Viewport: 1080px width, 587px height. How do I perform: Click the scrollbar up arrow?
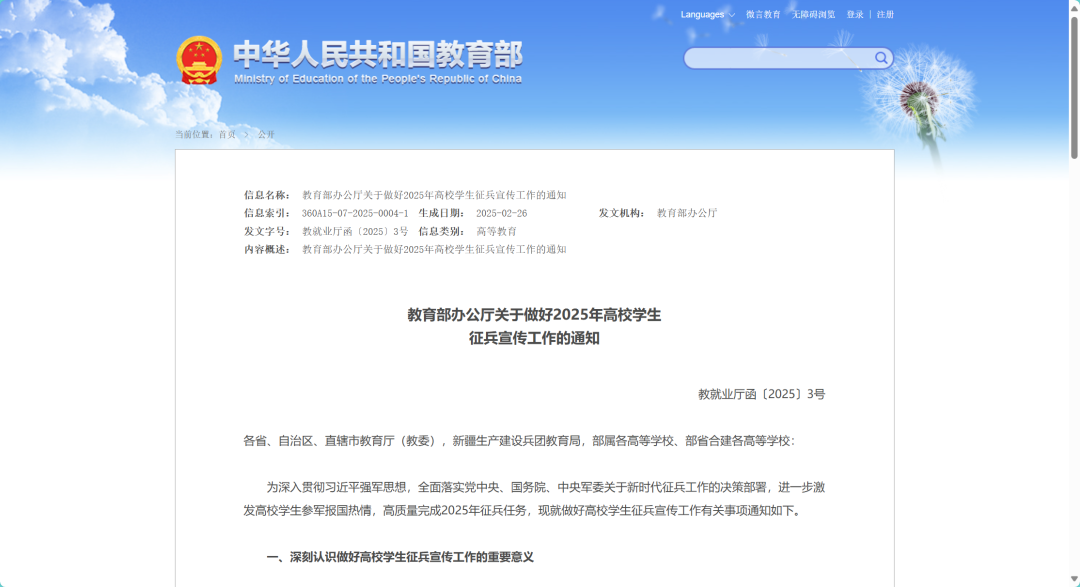1074,6
